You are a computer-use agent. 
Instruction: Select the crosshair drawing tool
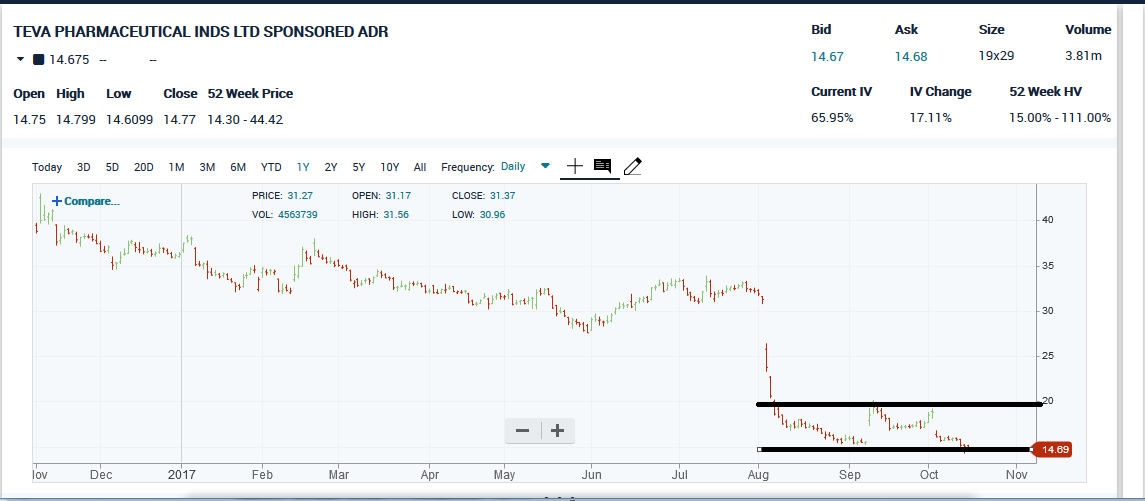click(575, 167)
